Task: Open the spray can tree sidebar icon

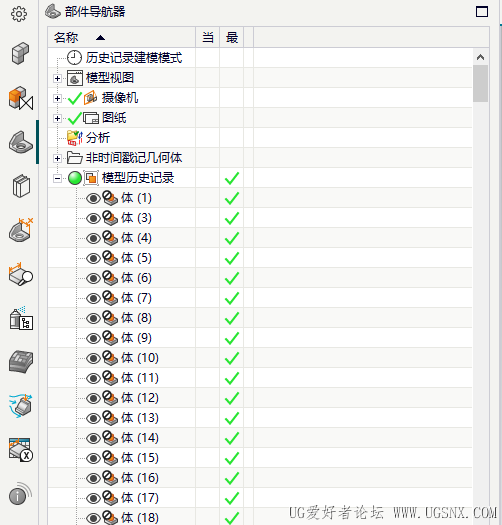Action: tap(21, 318)
